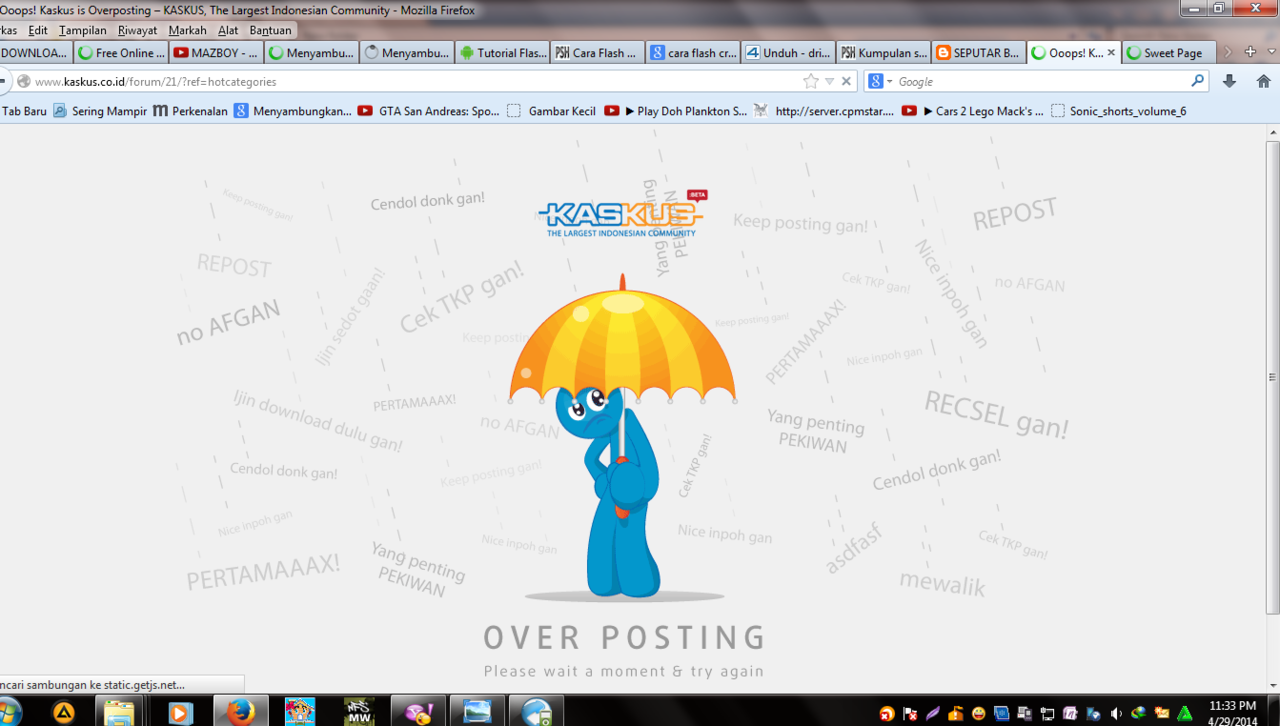The height and width of the screenshot is (726, 1280).
Task: Open the Downloads arrow in toolbar
Action: coord(1229,82)
